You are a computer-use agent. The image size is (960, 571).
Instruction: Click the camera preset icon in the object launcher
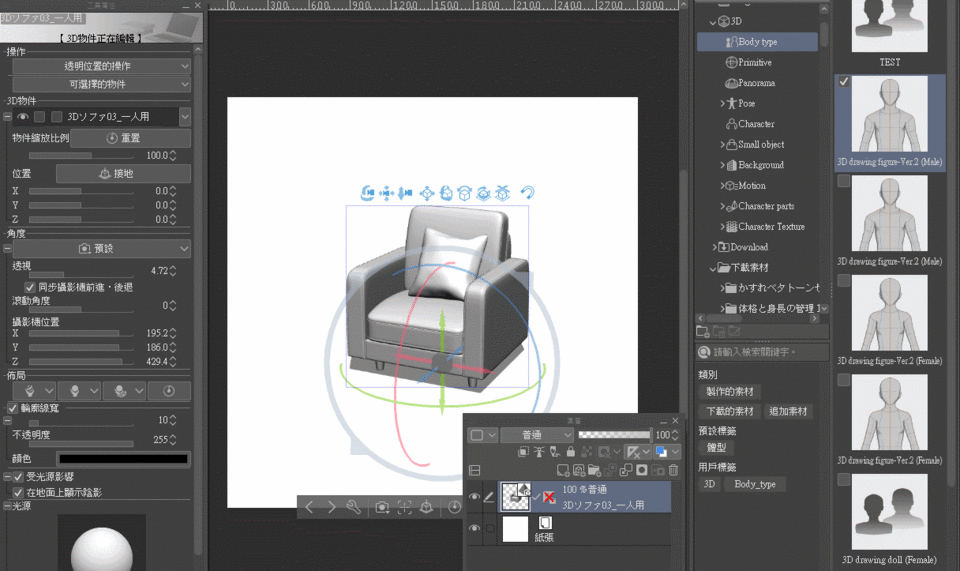[382, 508]
